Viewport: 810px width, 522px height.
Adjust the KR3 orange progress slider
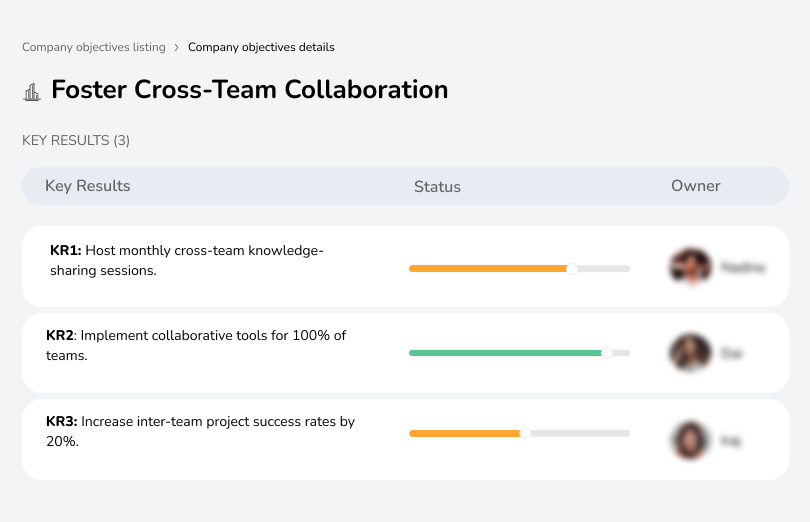[519, 434]
